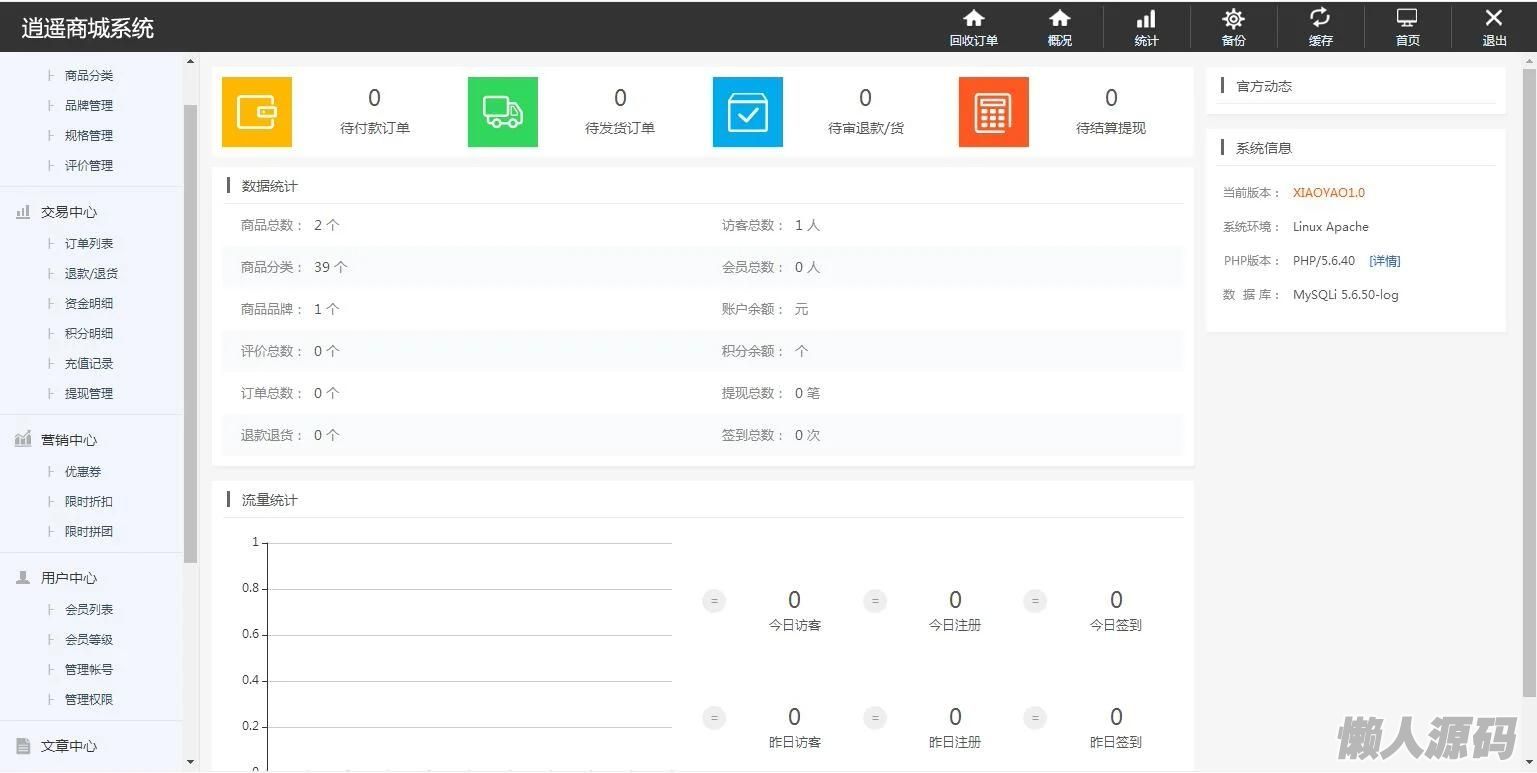This screenshot has height=773, width=1537.
Task: Collapse the 营销中心 sidebar section
Action: pyautogui.click(x=68, y=440)
